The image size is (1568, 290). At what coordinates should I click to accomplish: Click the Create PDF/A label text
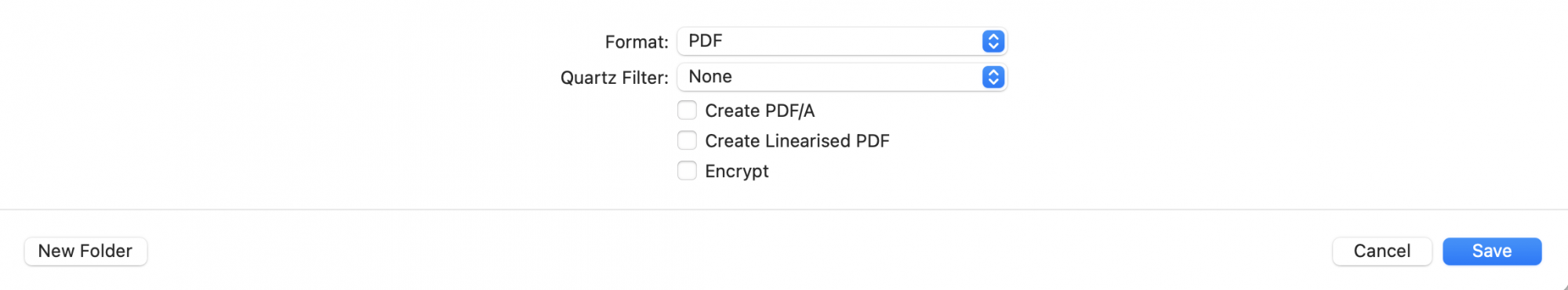pyautogui.click(x=760, y=111)
